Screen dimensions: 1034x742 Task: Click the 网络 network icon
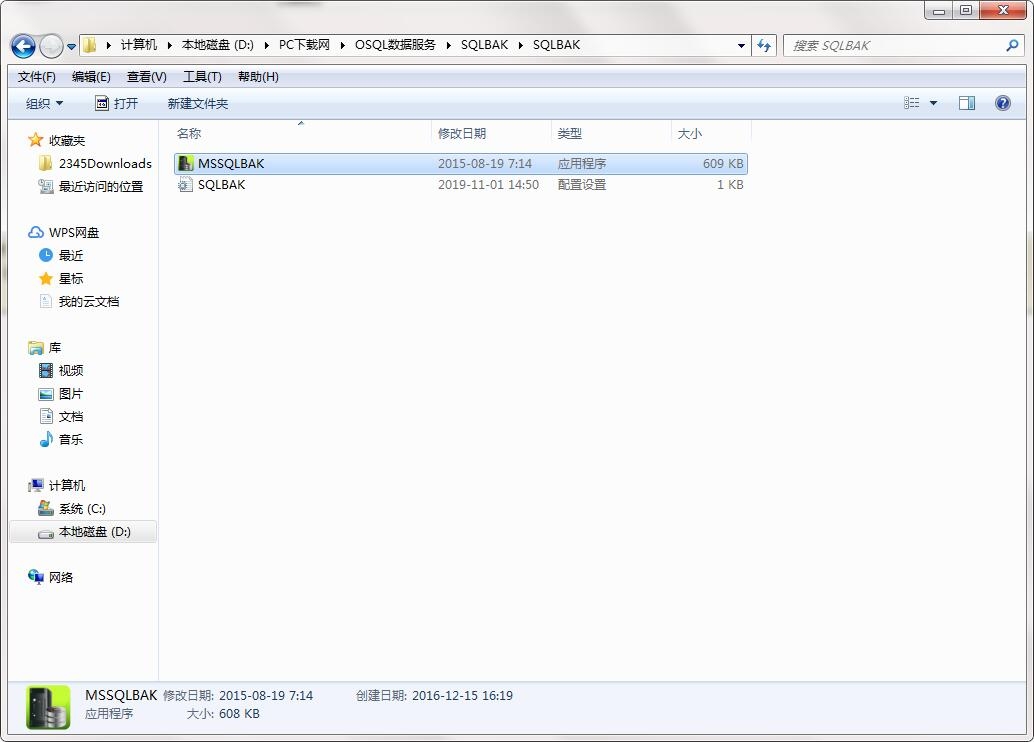point(36,577)
